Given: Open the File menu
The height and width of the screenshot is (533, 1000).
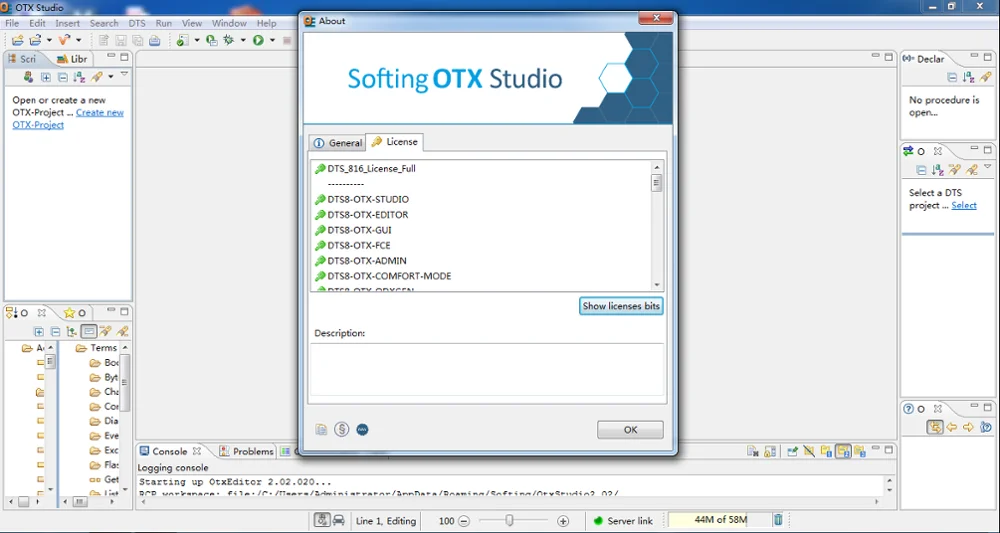Looking at the screenshot, I should click(x=11, y=23).
